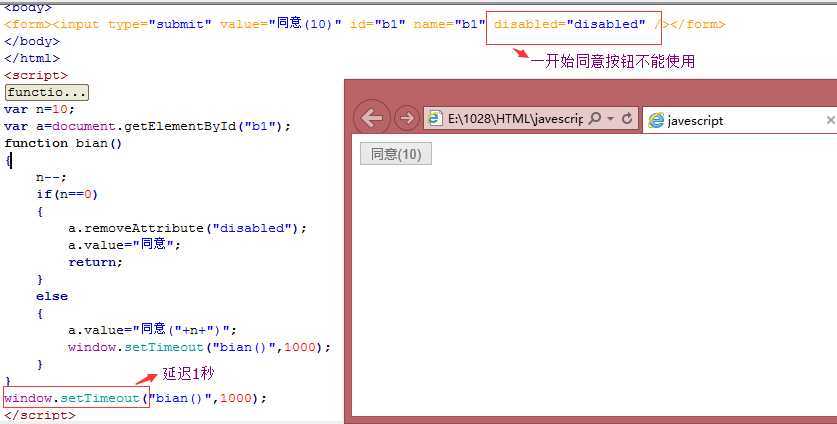The width and height of the screenshot is (837, 424).
Task: Close the javascript browser tab
Action: point(831,120)
